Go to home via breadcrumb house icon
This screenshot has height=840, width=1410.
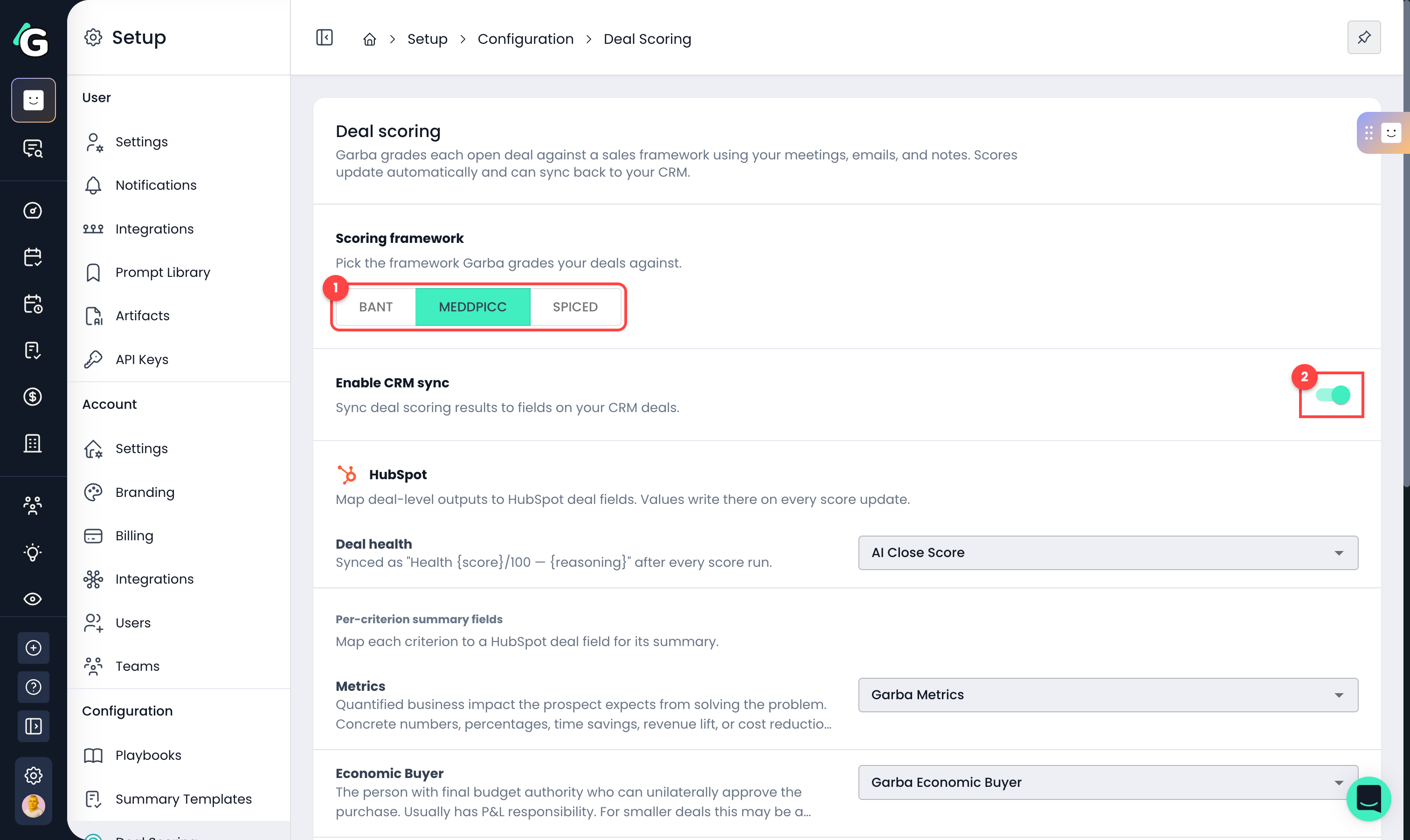click(370, 39)
